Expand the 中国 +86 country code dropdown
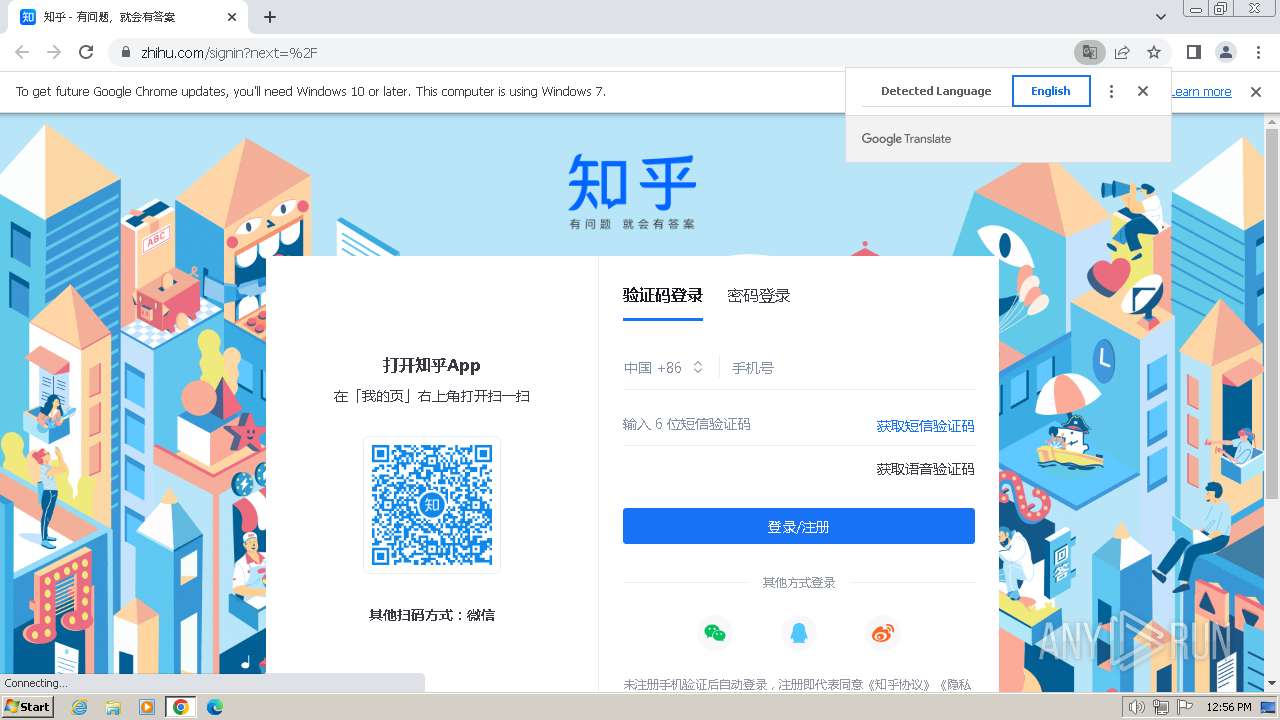This screenshot has width=1280, height=720. (x=664, y=368)
